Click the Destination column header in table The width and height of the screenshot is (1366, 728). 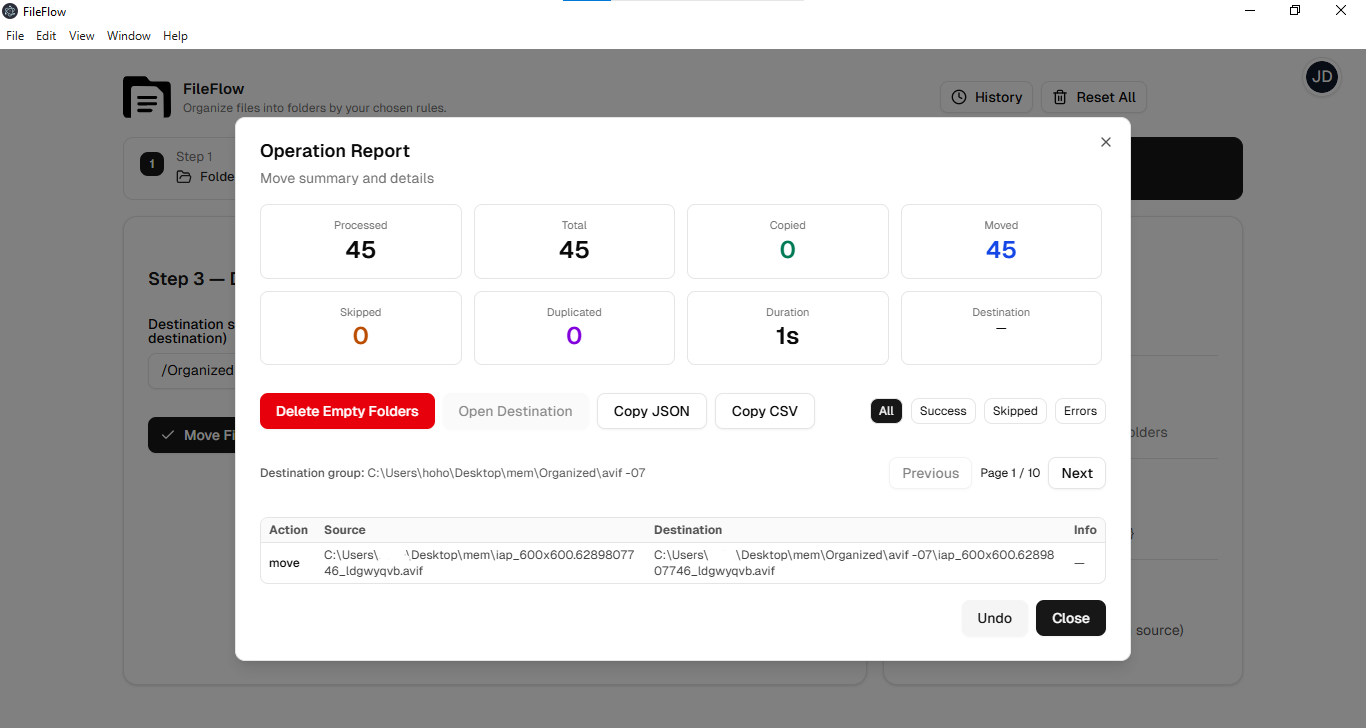[688, 530]
